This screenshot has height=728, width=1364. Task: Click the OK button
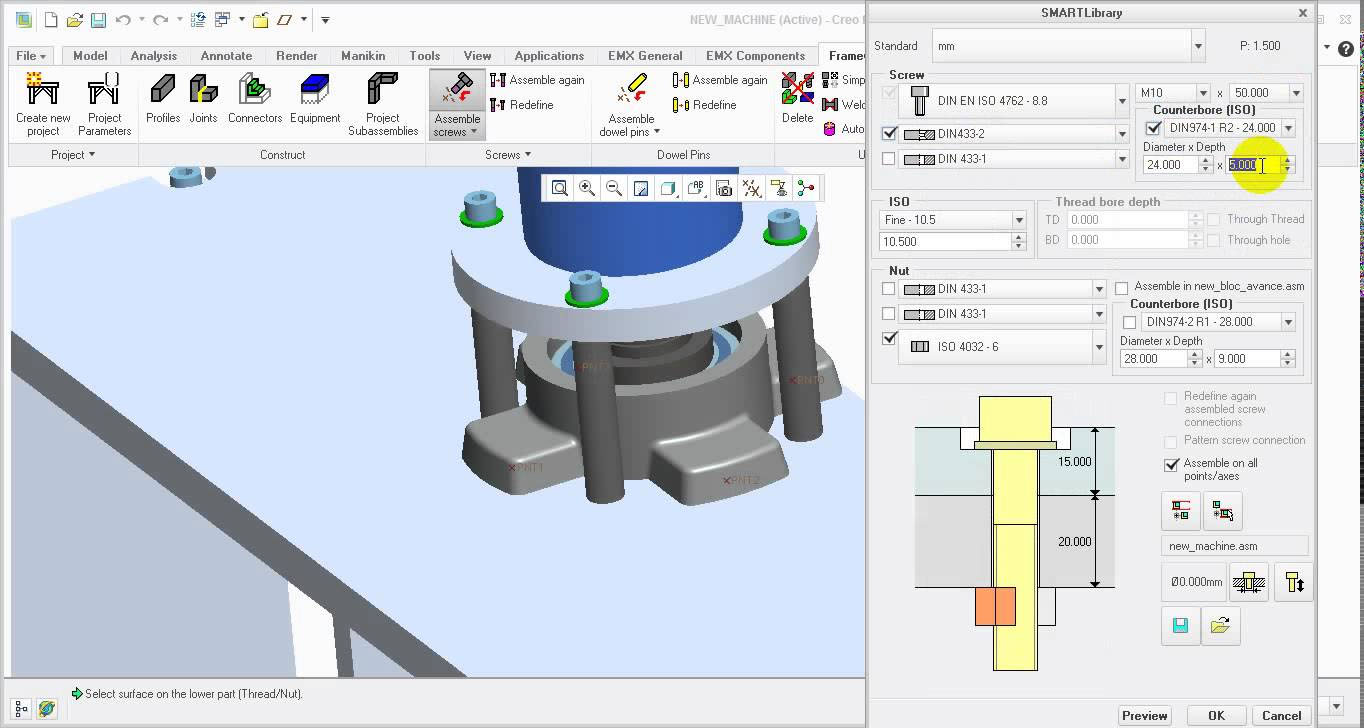(1216, 715)
